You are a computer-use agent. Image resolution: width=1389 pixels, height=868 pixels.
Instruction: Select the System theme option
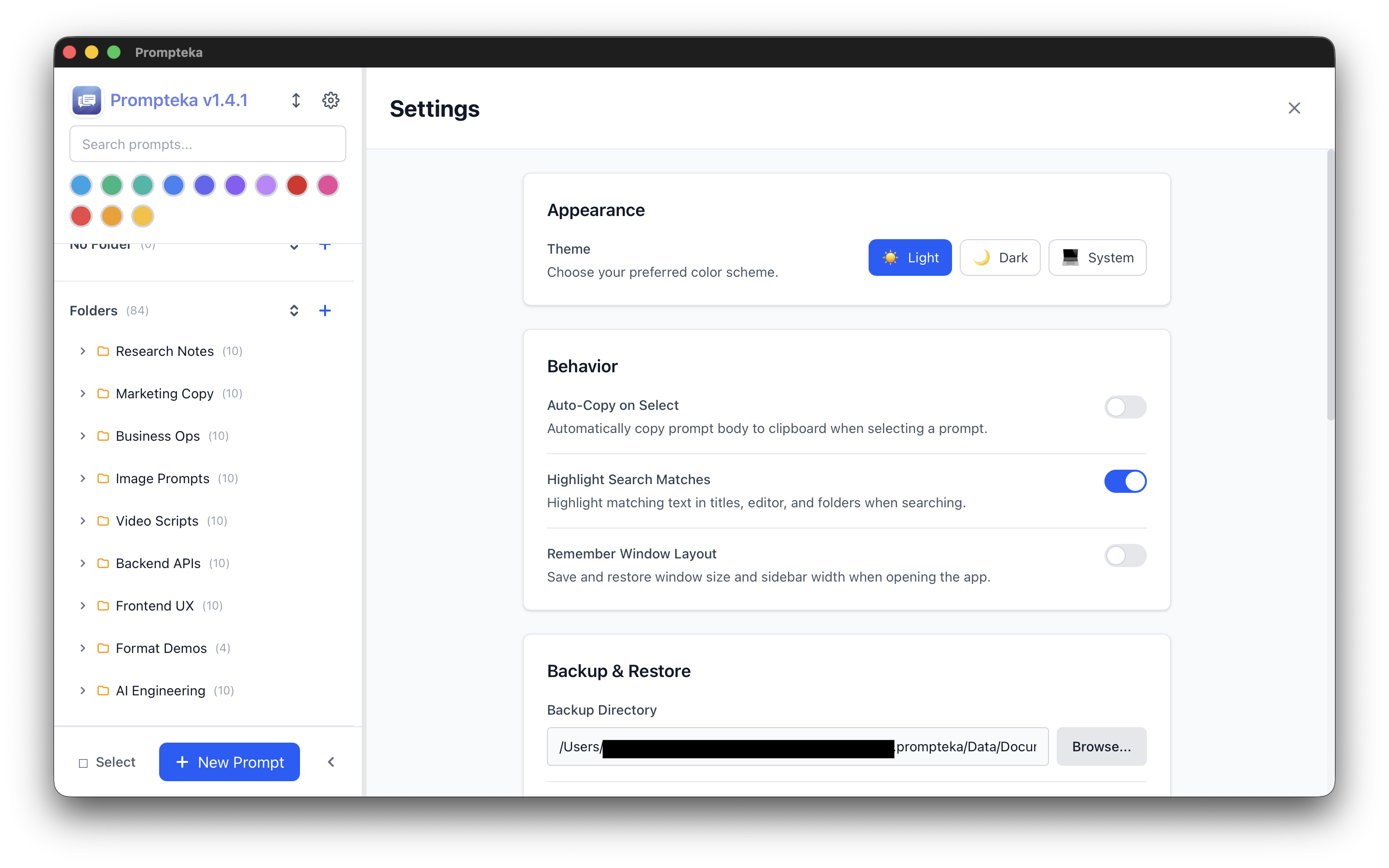tap(1097, 257)
